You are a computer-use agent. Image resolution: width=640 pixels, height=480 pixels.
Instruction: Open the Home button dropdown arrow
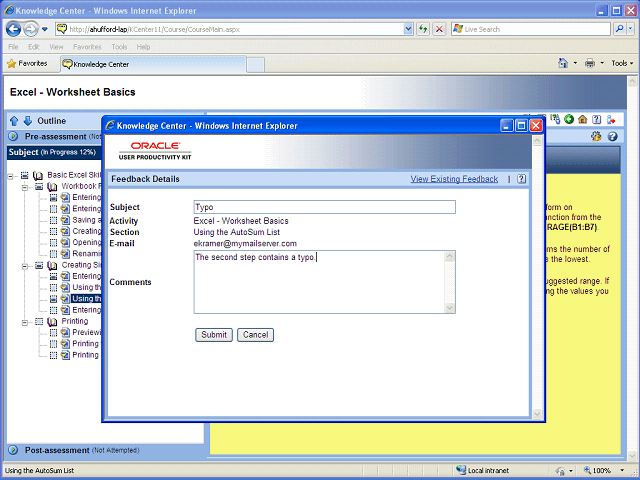click(575, 63)
